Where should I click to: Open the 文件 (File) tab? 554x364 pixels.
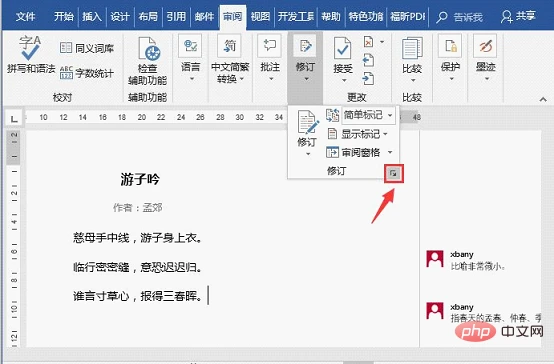point(25,16)
